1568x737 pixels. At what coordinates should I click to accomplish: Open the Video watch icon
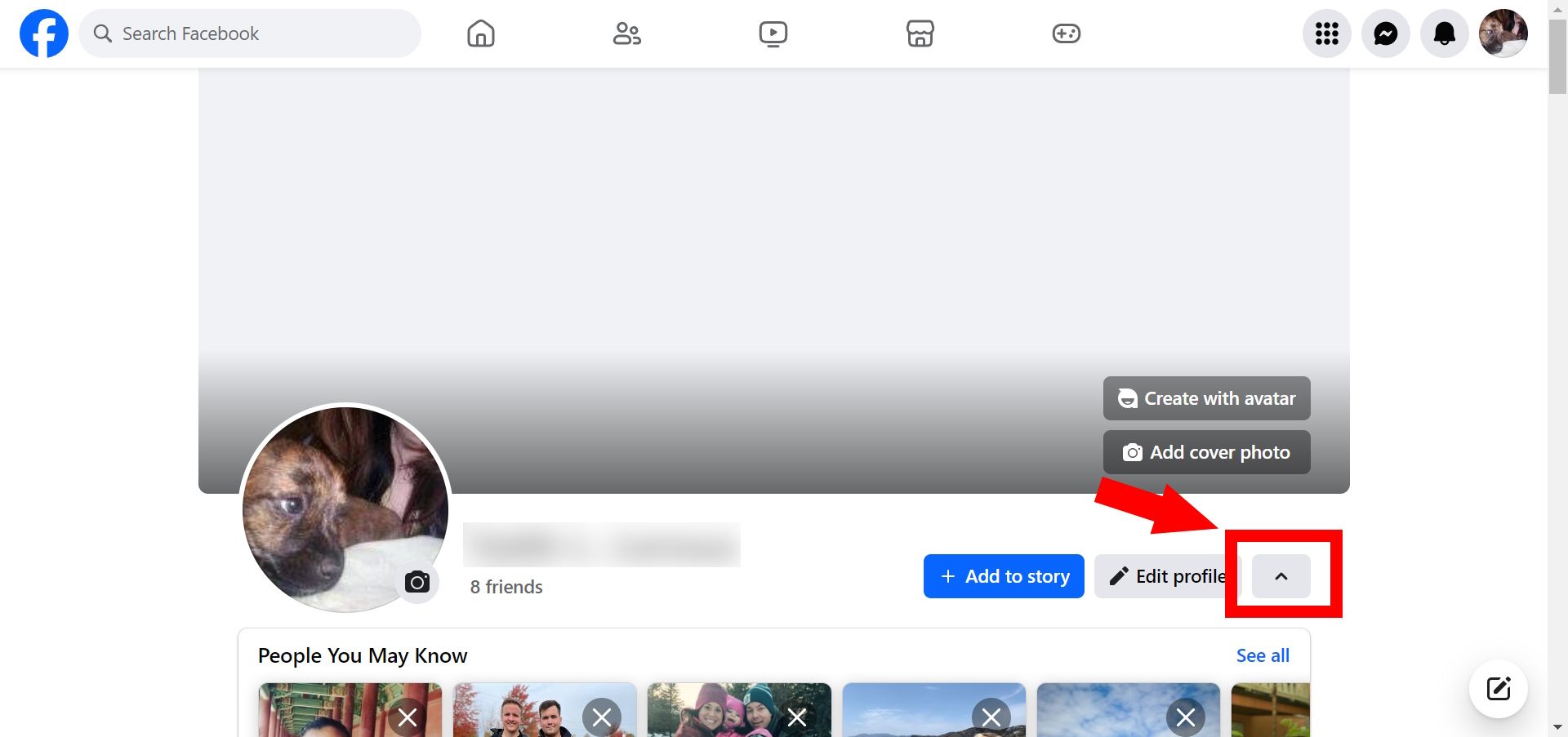pos(773,33)
